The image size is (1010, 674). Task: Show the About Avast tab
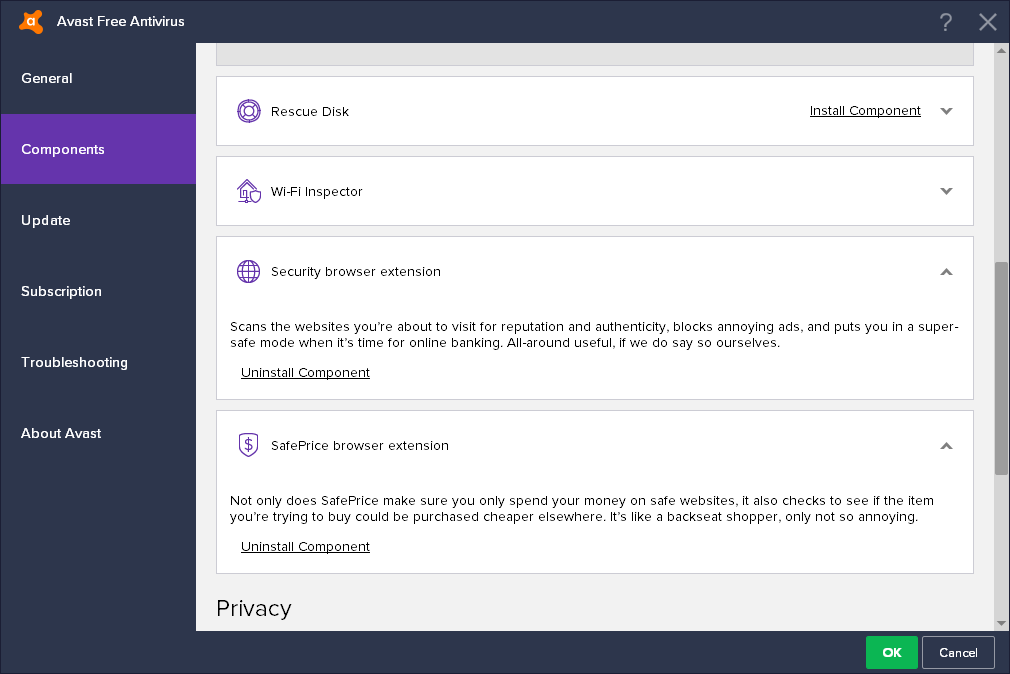61,433
